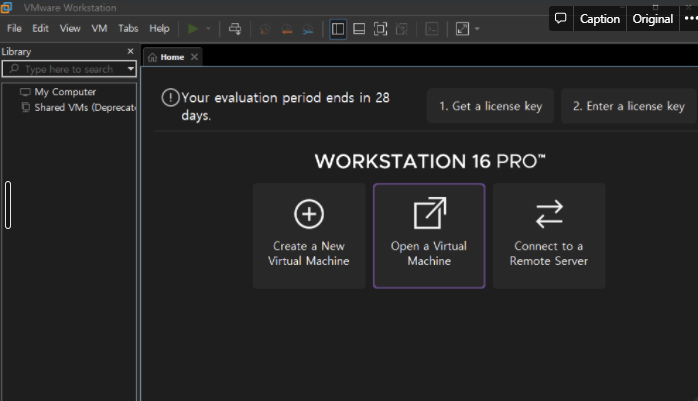
Task: Close the Home tab
Action: 195,57
